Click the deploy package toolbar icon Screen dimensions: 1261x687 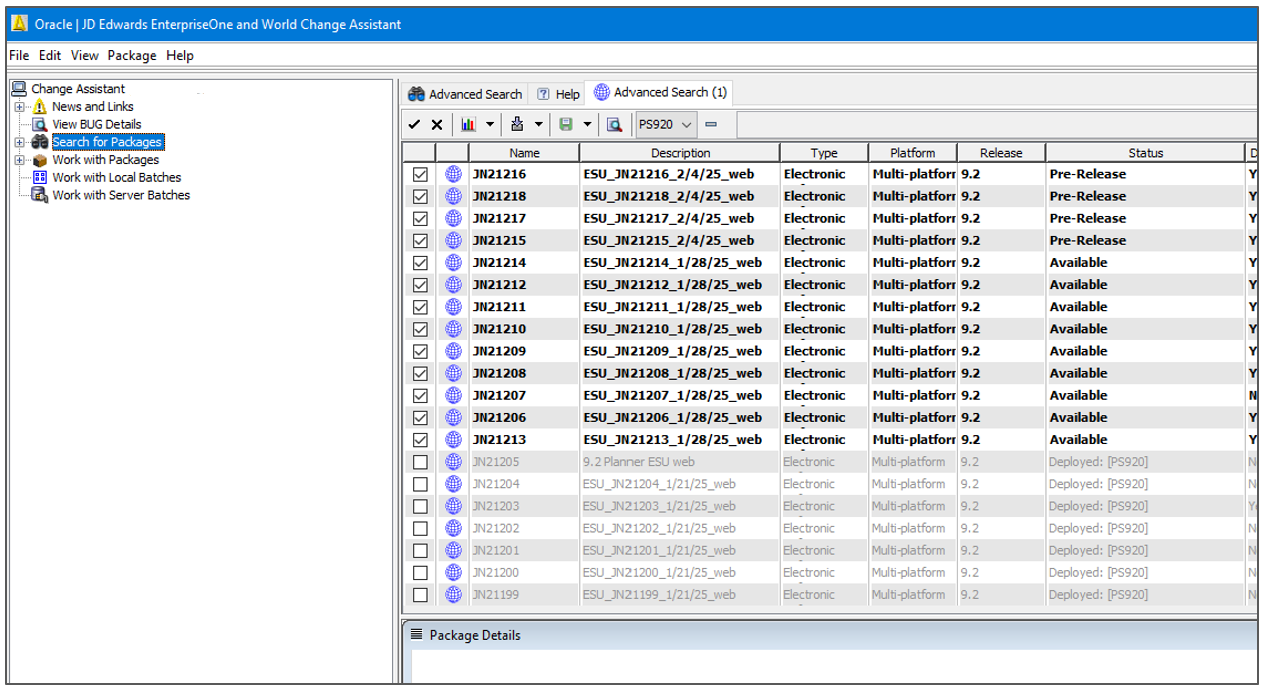click(x=516, y=126)
